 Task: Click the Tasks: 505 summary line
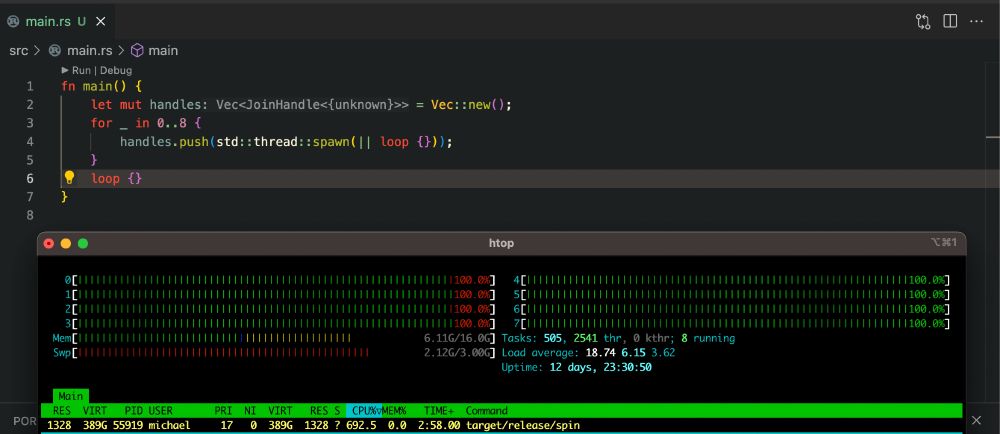coord(618,338)
